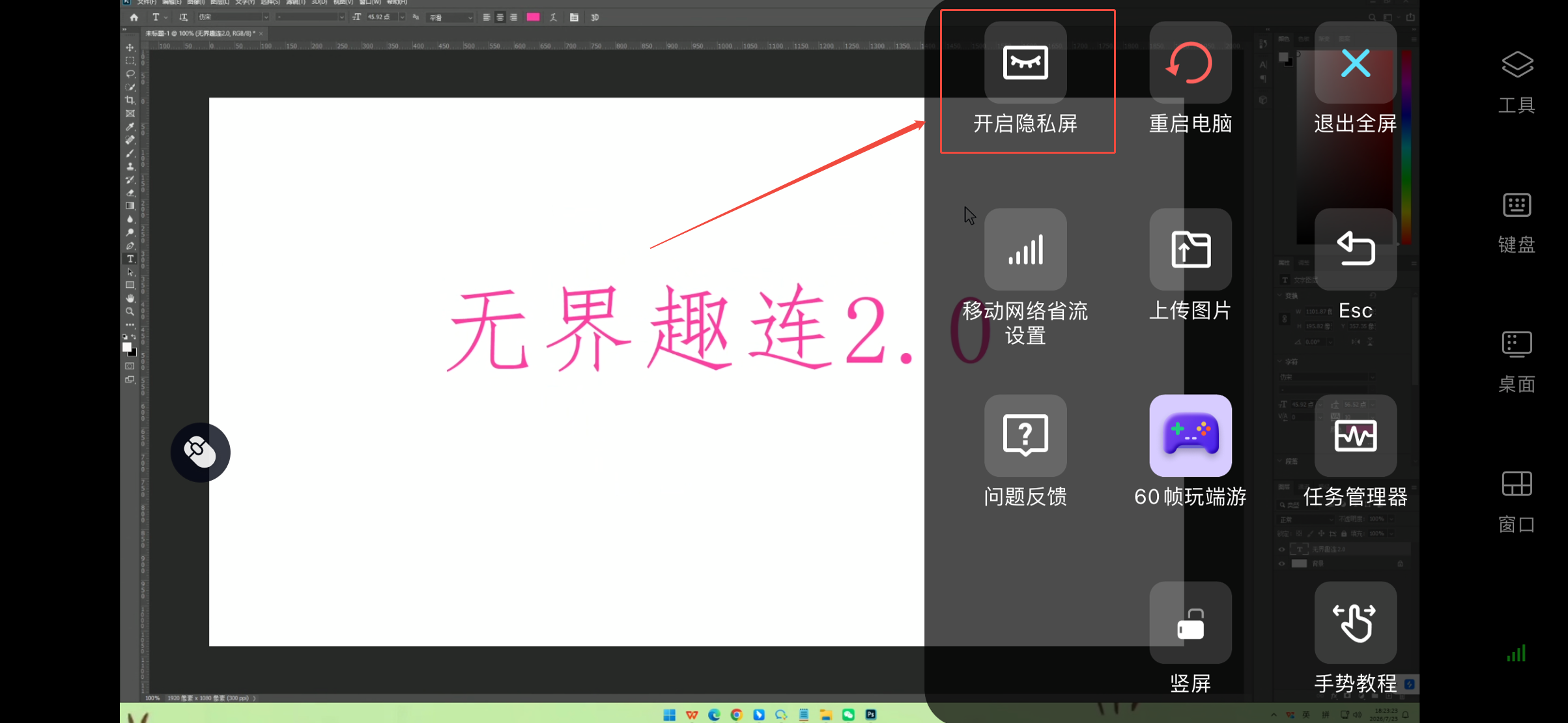Select the Brush tool
The width and height of the screenshot is (1568, 723).
click(130, 153)
